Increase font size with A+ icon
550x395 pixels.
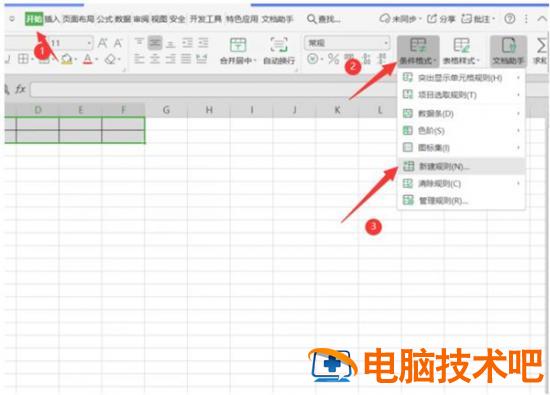102,43
